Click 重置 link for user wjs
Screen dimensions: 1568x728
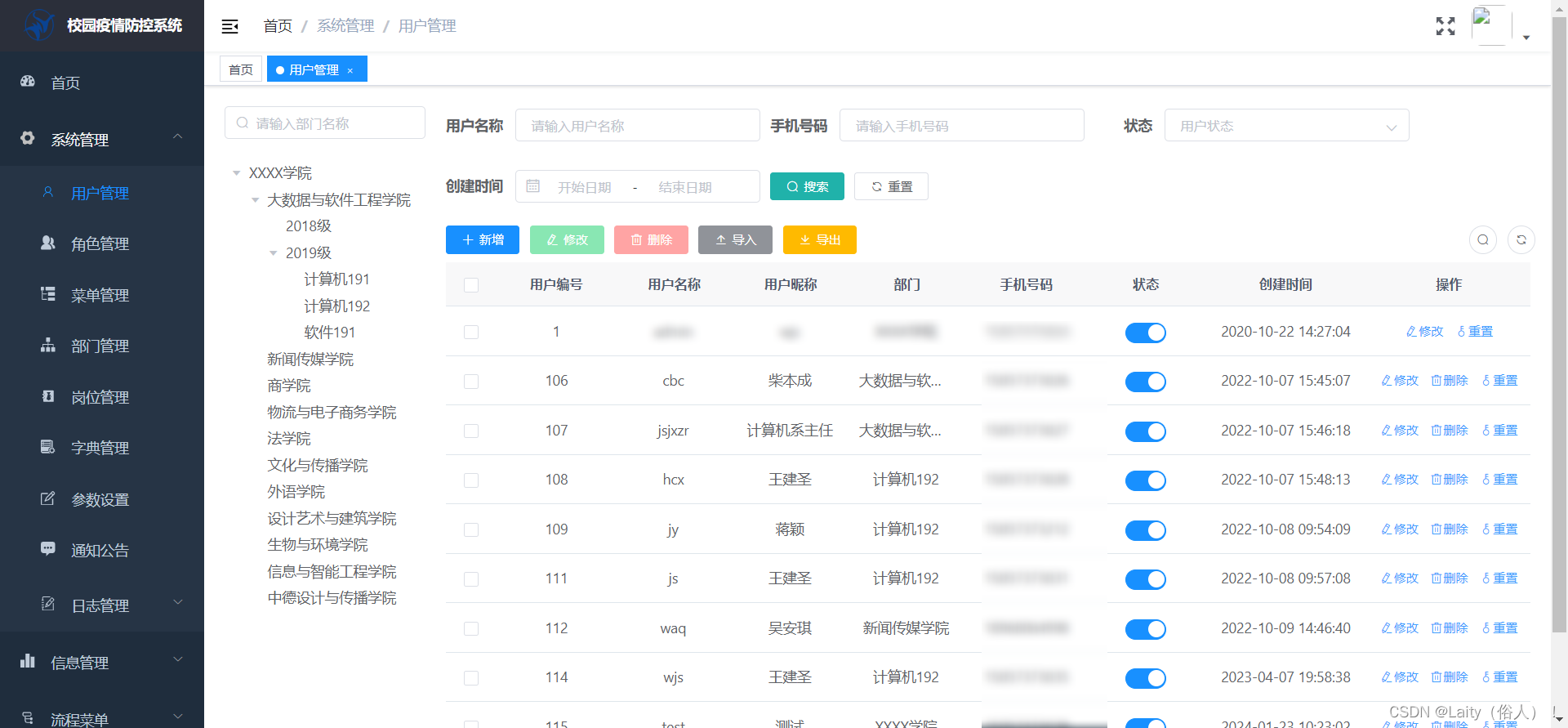(1500, 677)
